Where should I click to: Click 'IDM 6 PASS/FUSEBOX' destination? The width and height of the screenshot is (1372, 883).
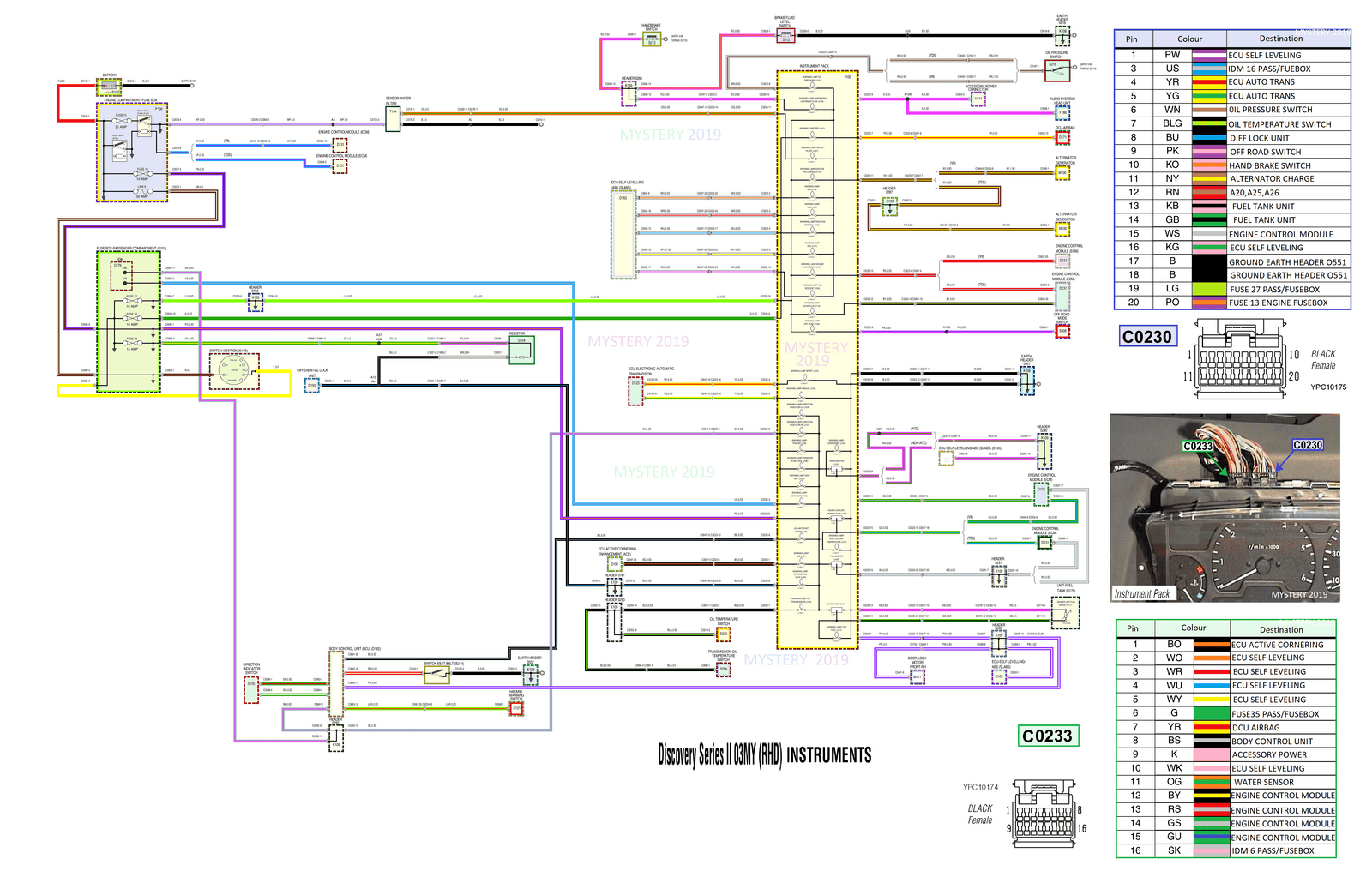tap(1273, 851)
